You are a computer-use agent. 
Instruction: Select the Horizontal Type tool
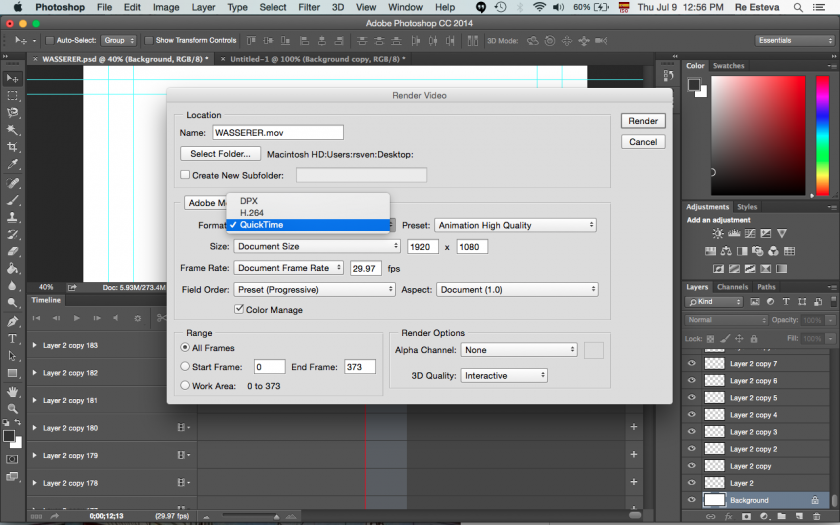click(12, 339)
